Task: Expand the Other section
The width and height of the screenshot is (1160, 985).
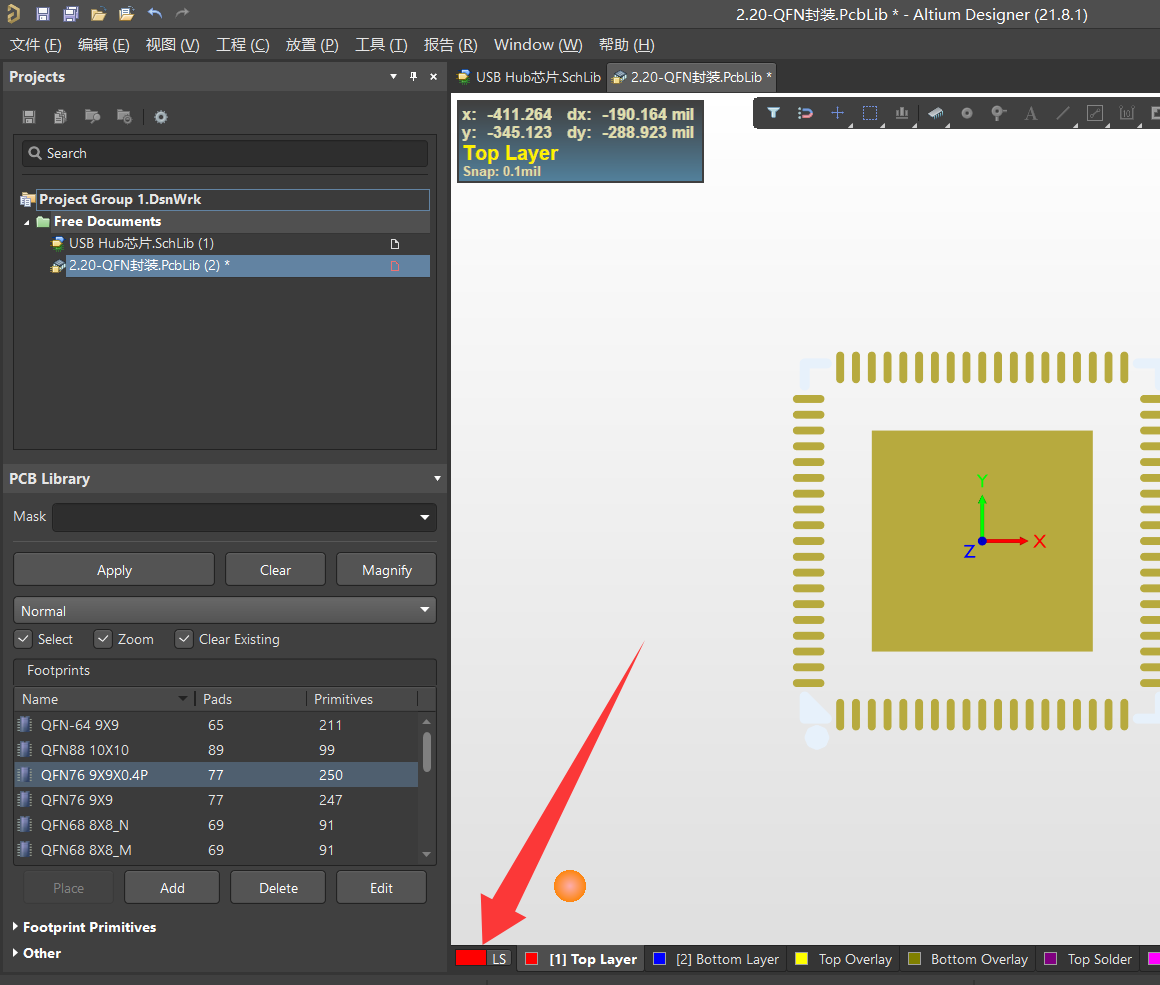Action: tap(16, 953)
